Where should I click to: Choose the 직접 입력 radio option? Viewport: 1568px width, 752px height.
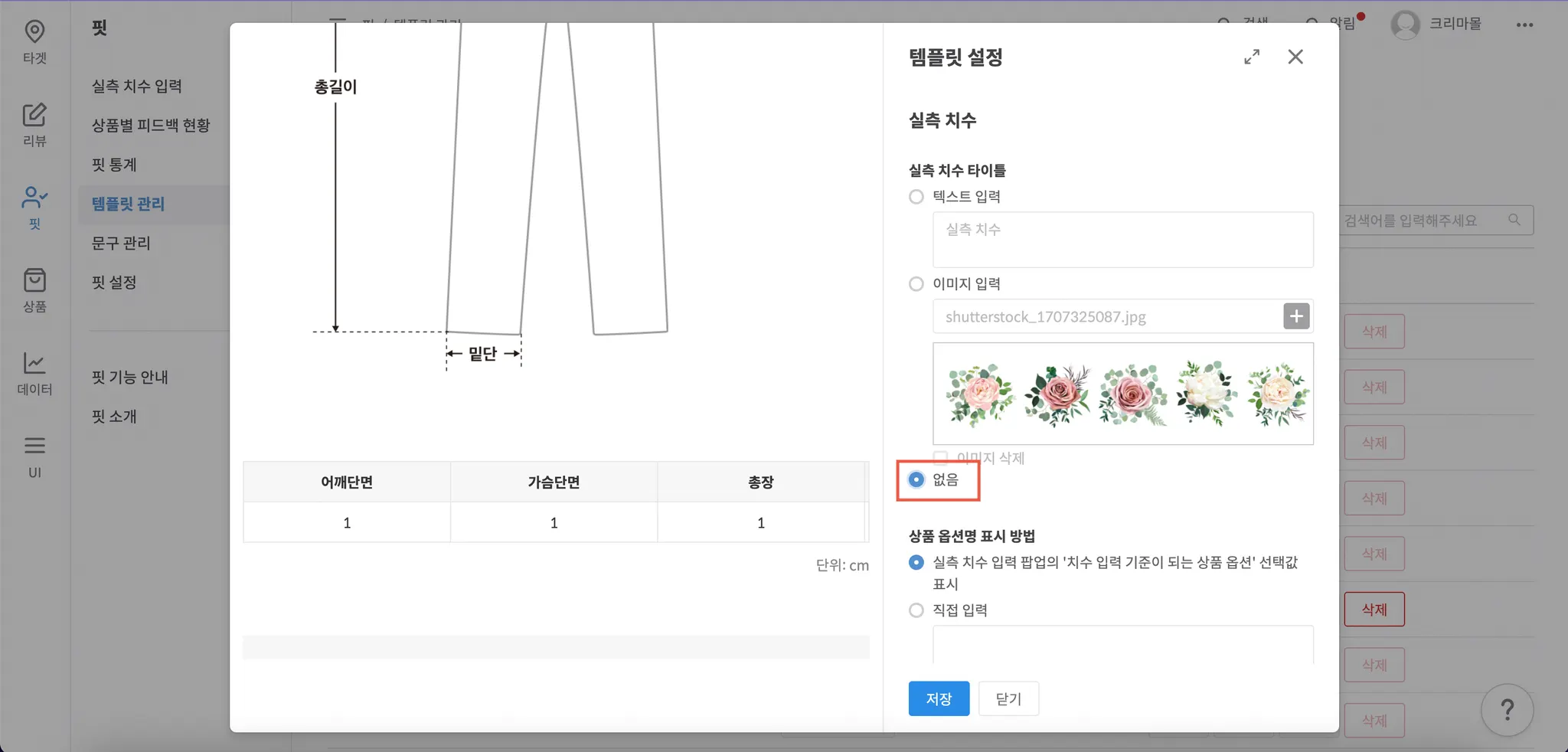pyautogui.click(x=916, y=610)
